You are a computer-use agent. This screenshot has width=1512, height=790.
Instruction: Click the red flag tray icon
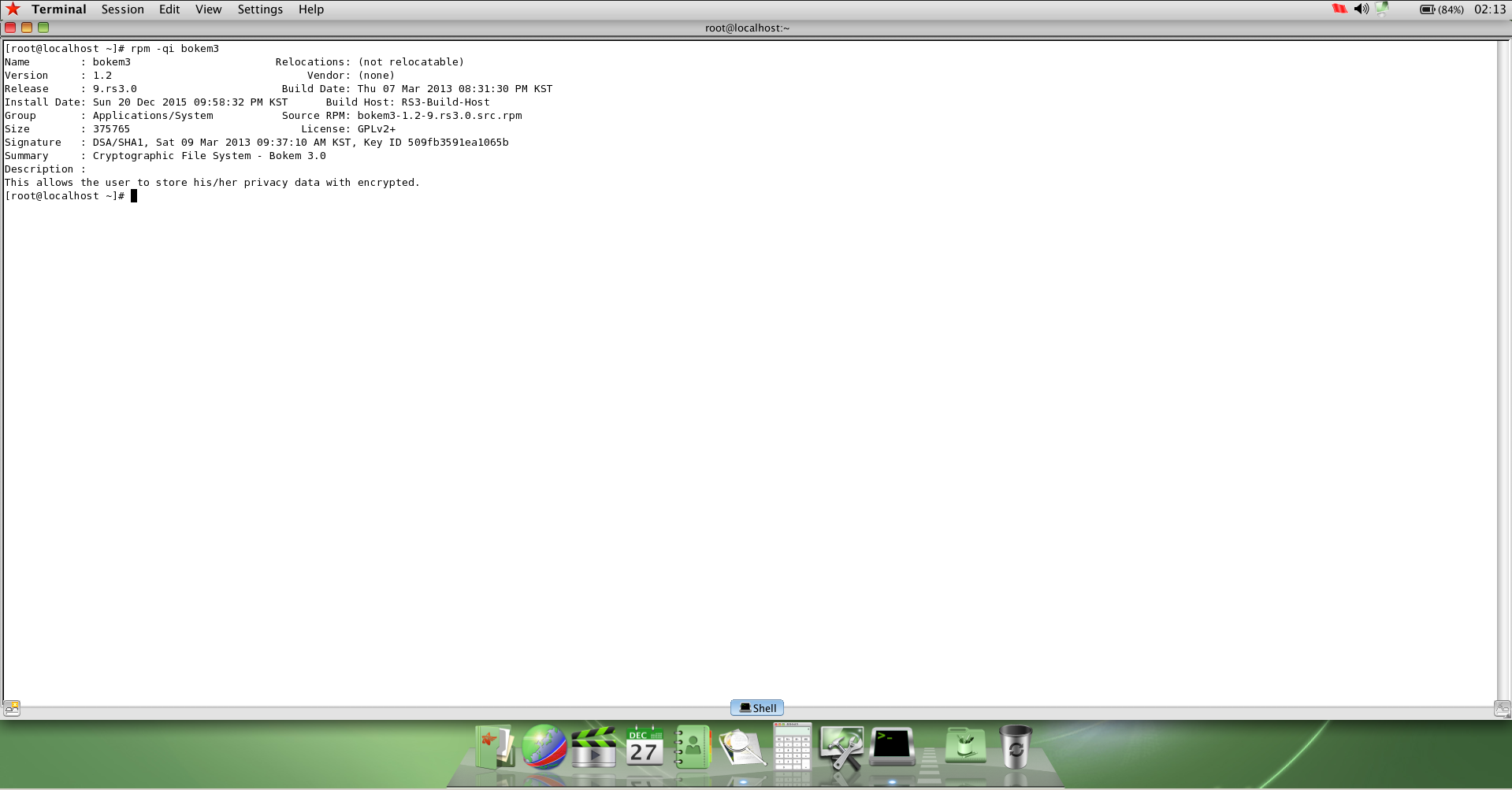pyautogui.click(x=1339, y=9)
